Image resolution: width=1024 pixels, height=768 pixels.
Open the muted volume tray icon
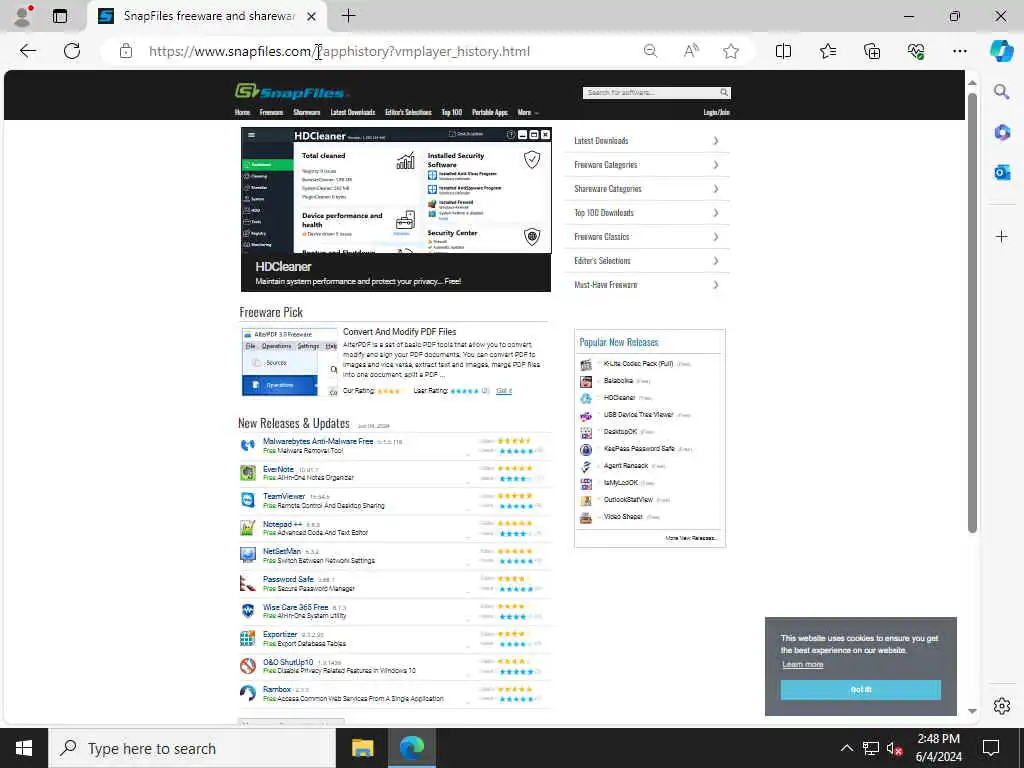pyautogui.click(x=894, y=748)
